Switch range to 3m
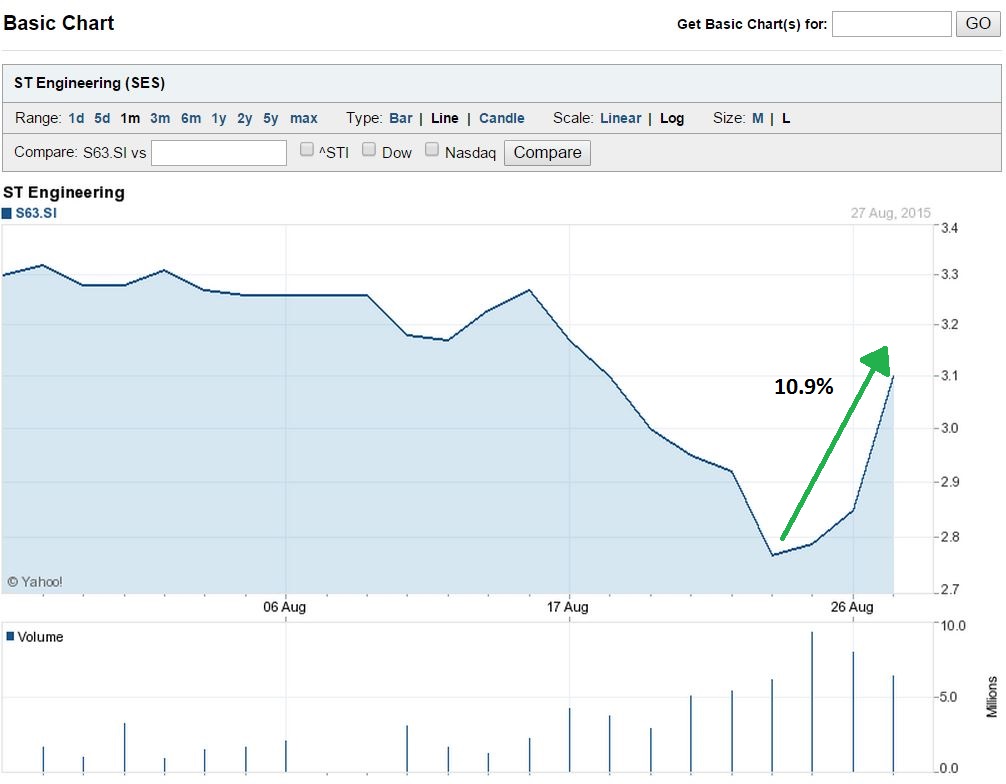This screenshot has width=1006, height=784. pyautogui.click(x=160, y=118)
